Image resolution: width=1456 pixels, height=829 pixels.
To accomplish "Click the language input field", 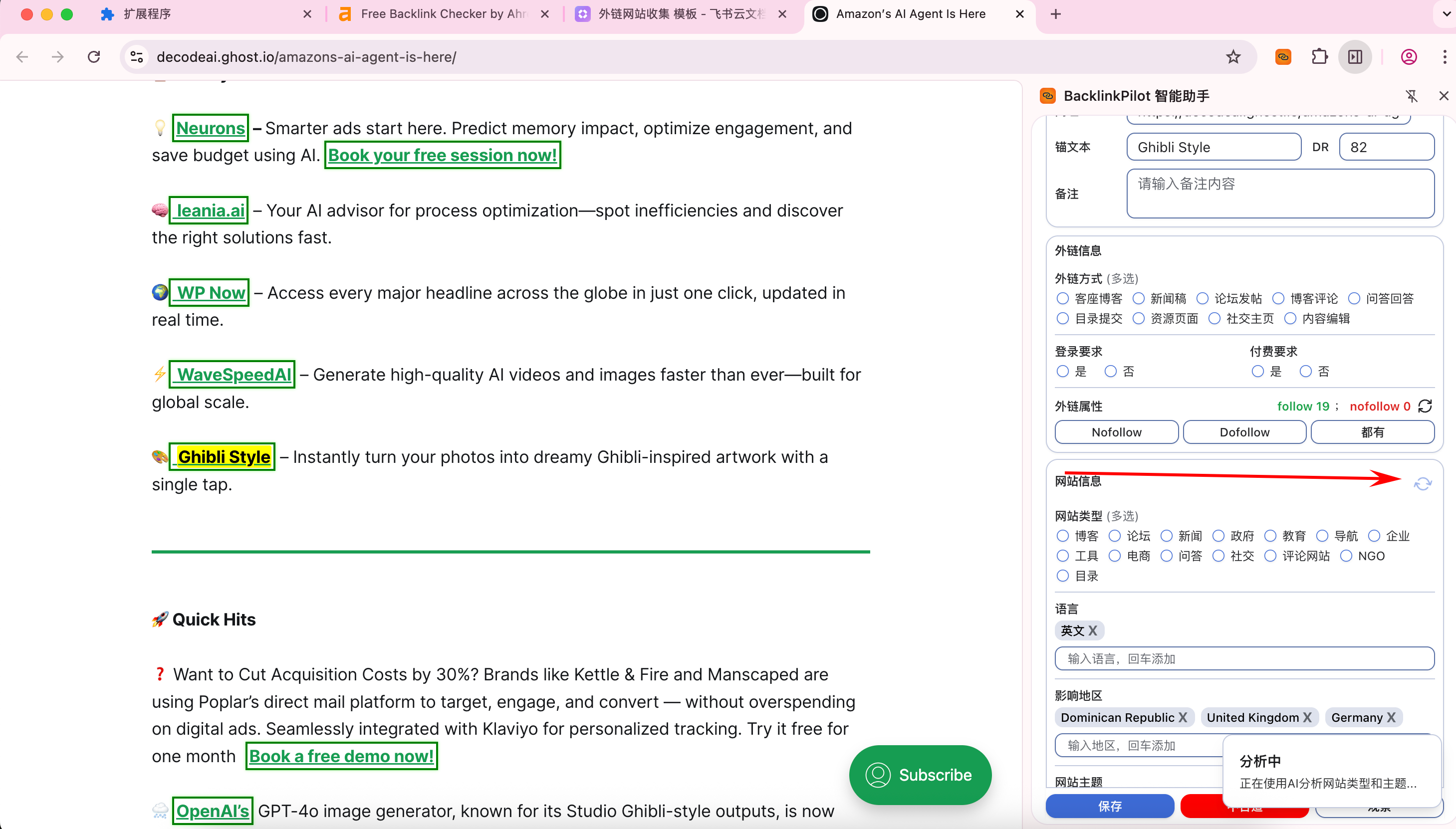I will click(1244, 659).
